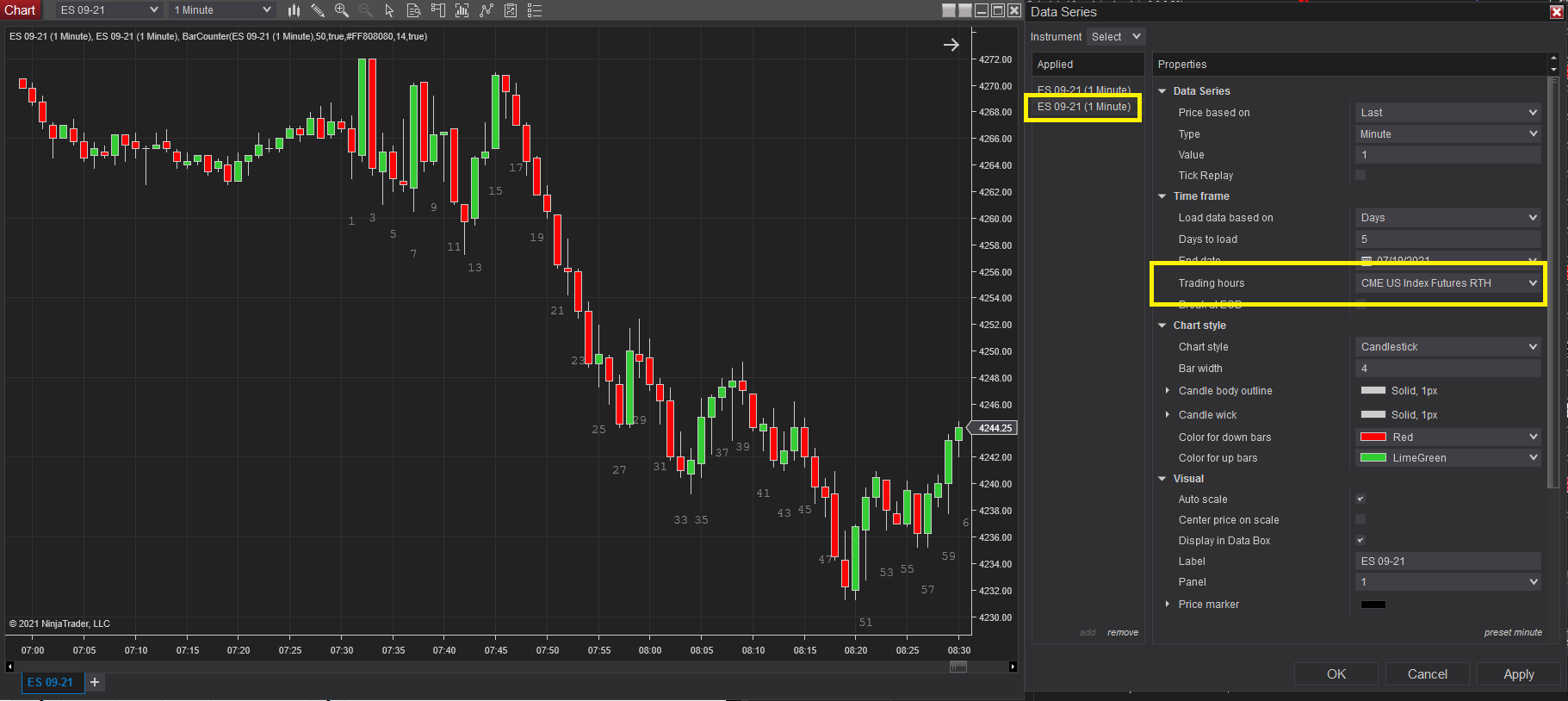Click the Bar width field

pyautogui.click(x=1448, y=368)
